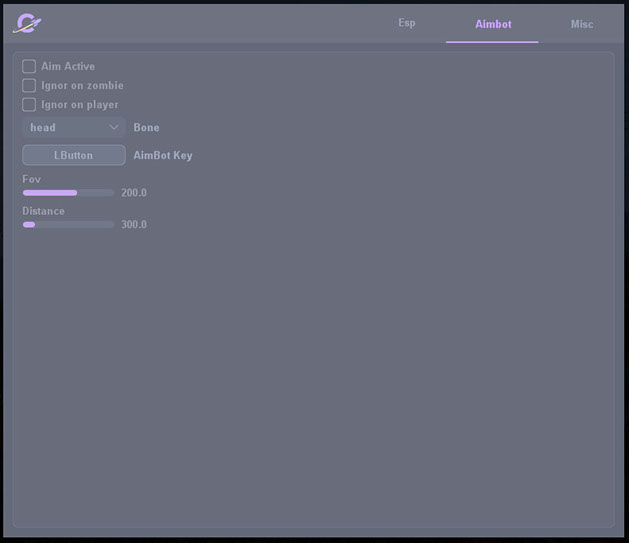This screenshot has width=629, height=543.
Task: Switch to the Misc tab
Action: coord(582,24)
